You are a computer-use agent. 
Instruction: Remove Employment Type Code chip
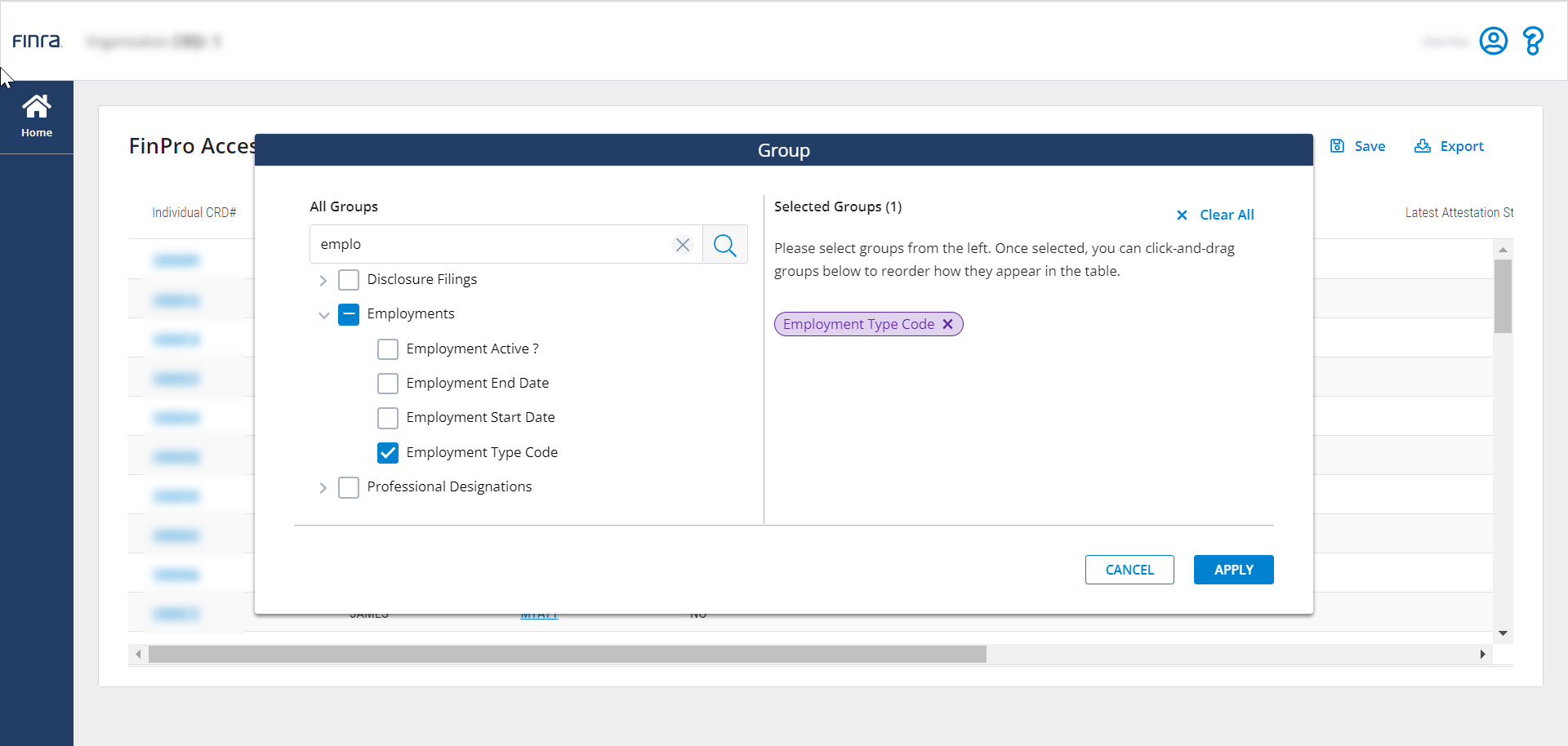click(947, 324)
